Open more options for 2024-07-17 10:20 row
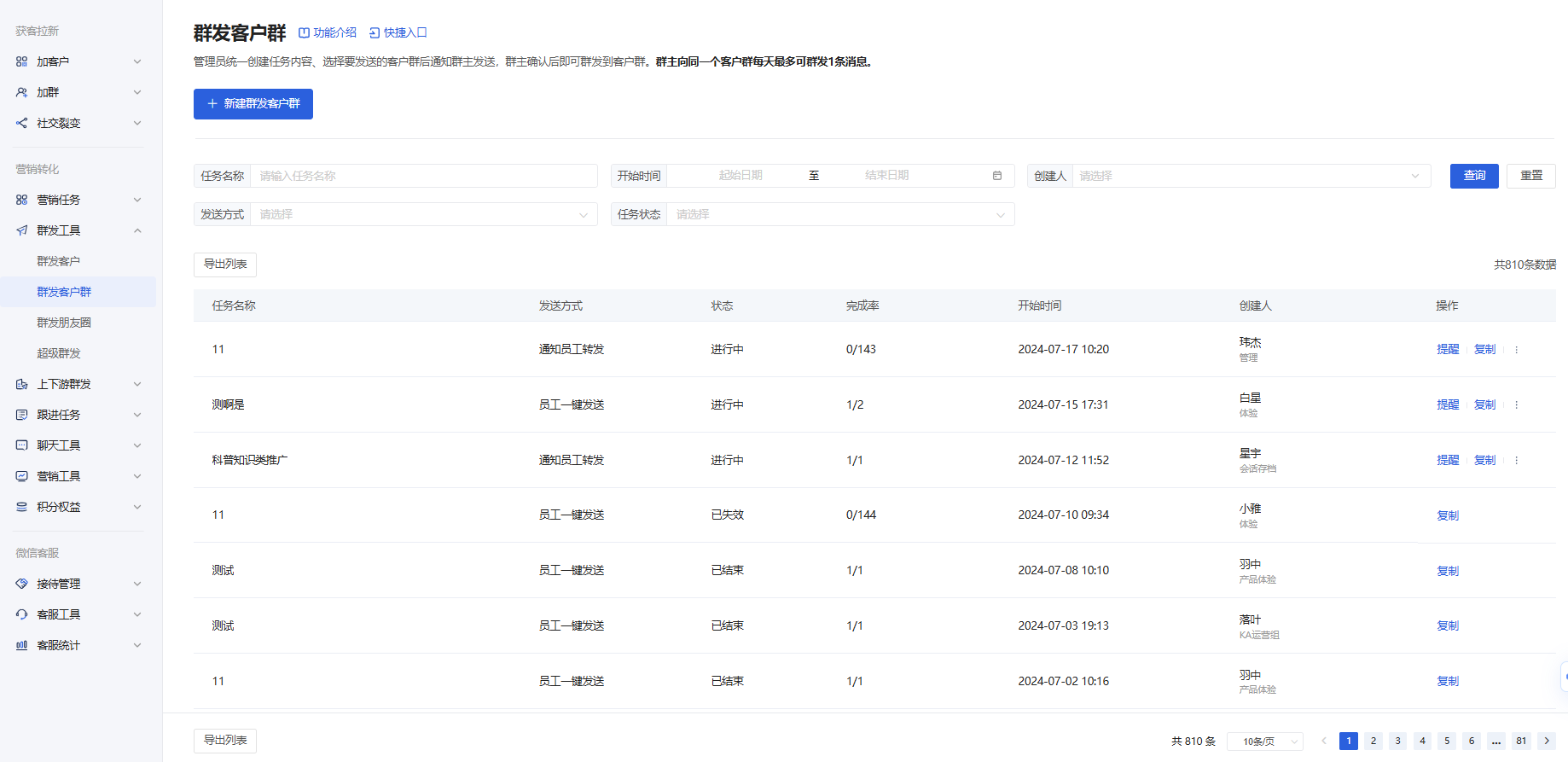 click(1517, 349)
